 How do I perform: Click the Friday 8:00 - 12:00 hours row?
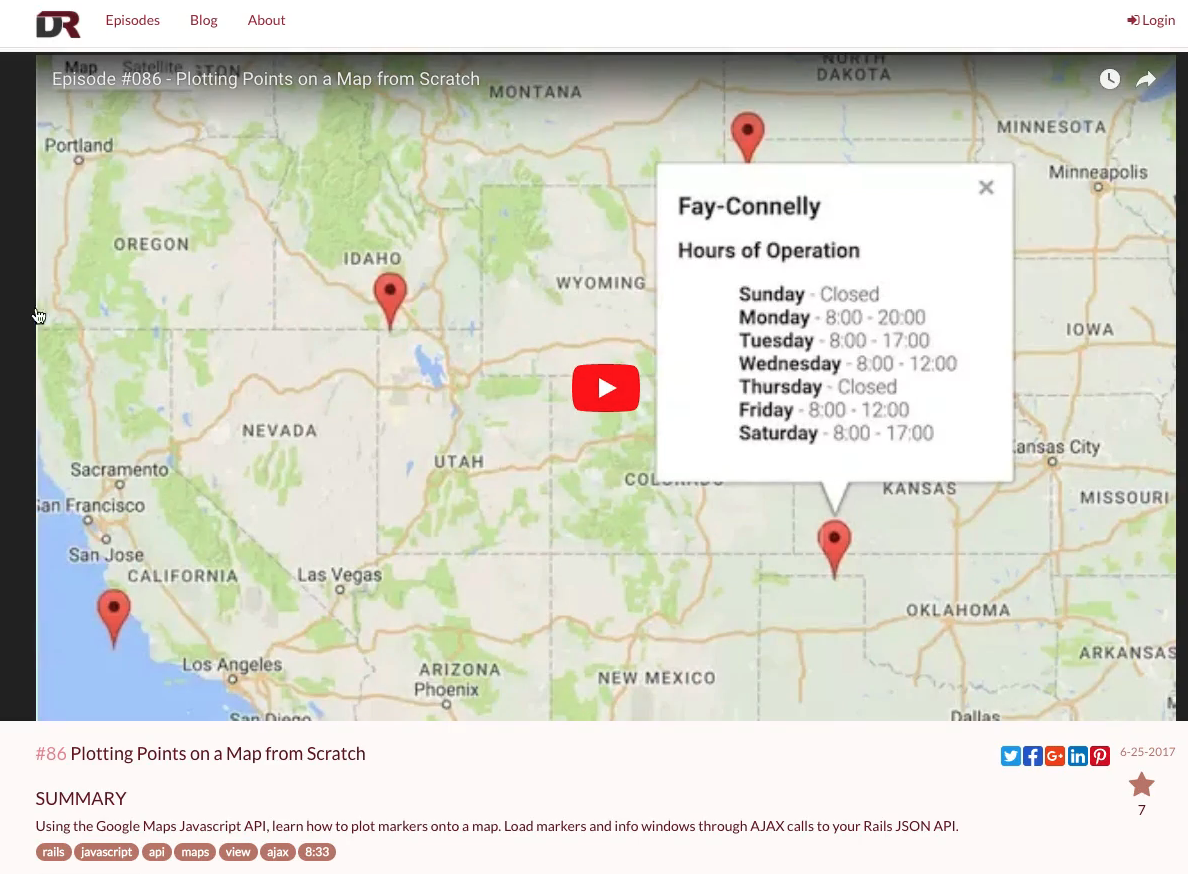tap(824, 410)
